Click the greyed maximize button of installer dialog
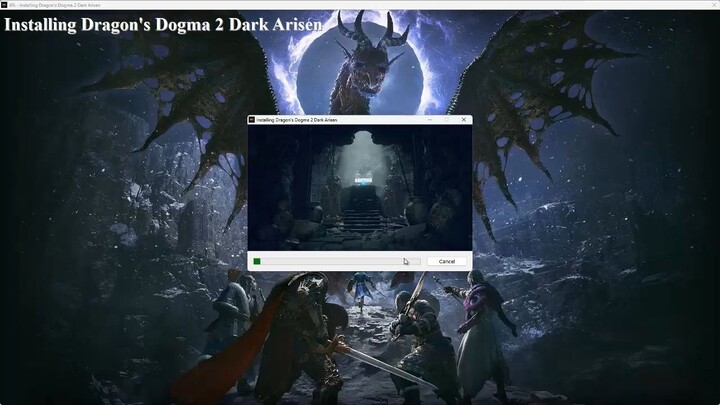The height and width of the screenshot is (405, 720). point(447,119)
